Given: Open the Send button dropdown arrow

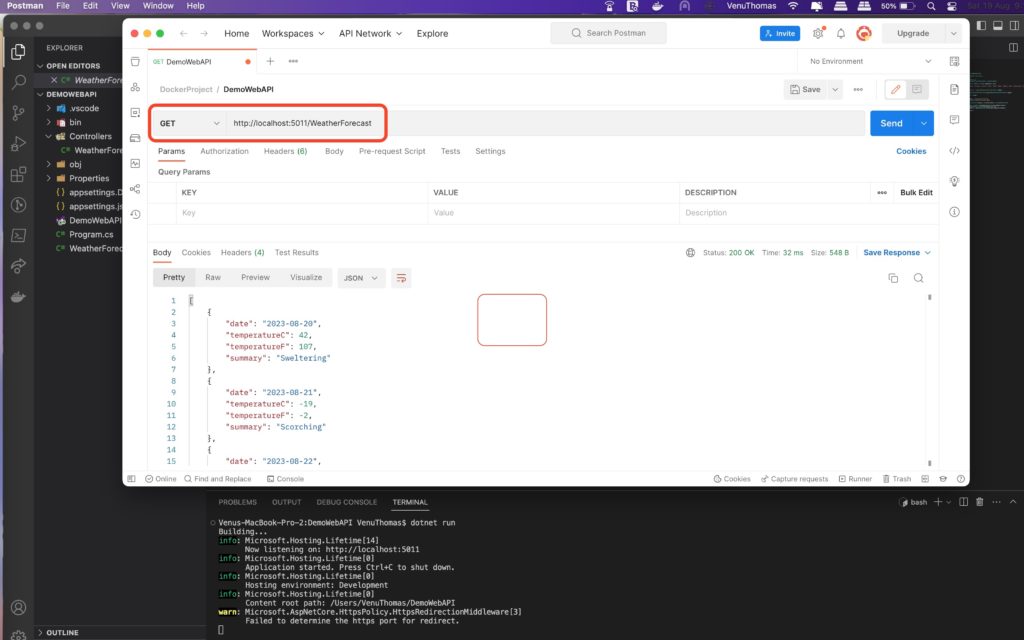Looking at the screenshot, I should point(923,123).
